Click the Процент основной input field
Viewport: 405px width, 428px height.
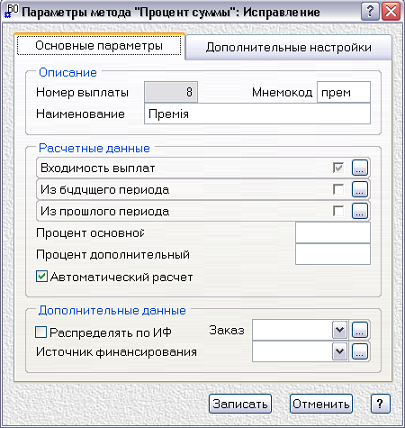pos(333,233)
